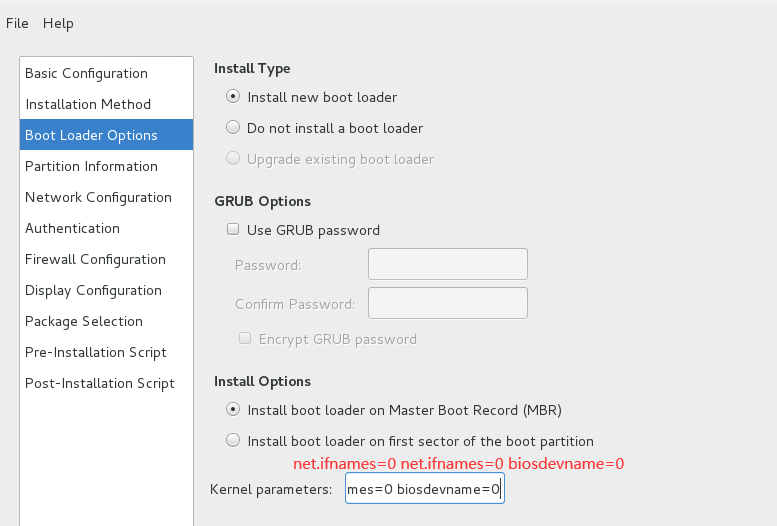Go to Package Selection section
The image size is (777, 526).
click(84, 321)
